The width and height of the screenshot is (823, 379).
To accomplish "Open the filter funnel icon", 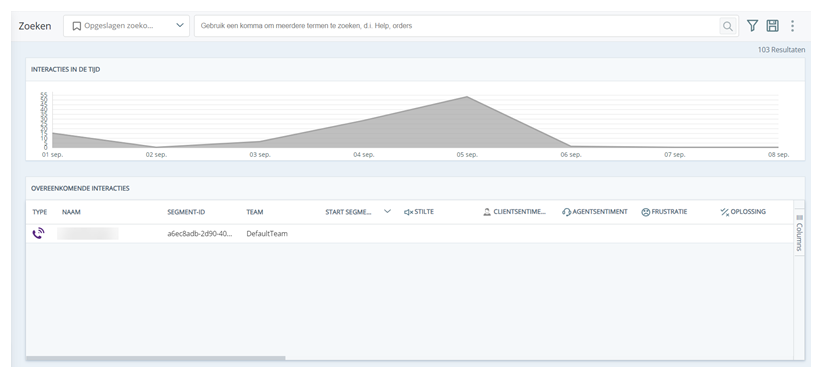I will [753, 26].
